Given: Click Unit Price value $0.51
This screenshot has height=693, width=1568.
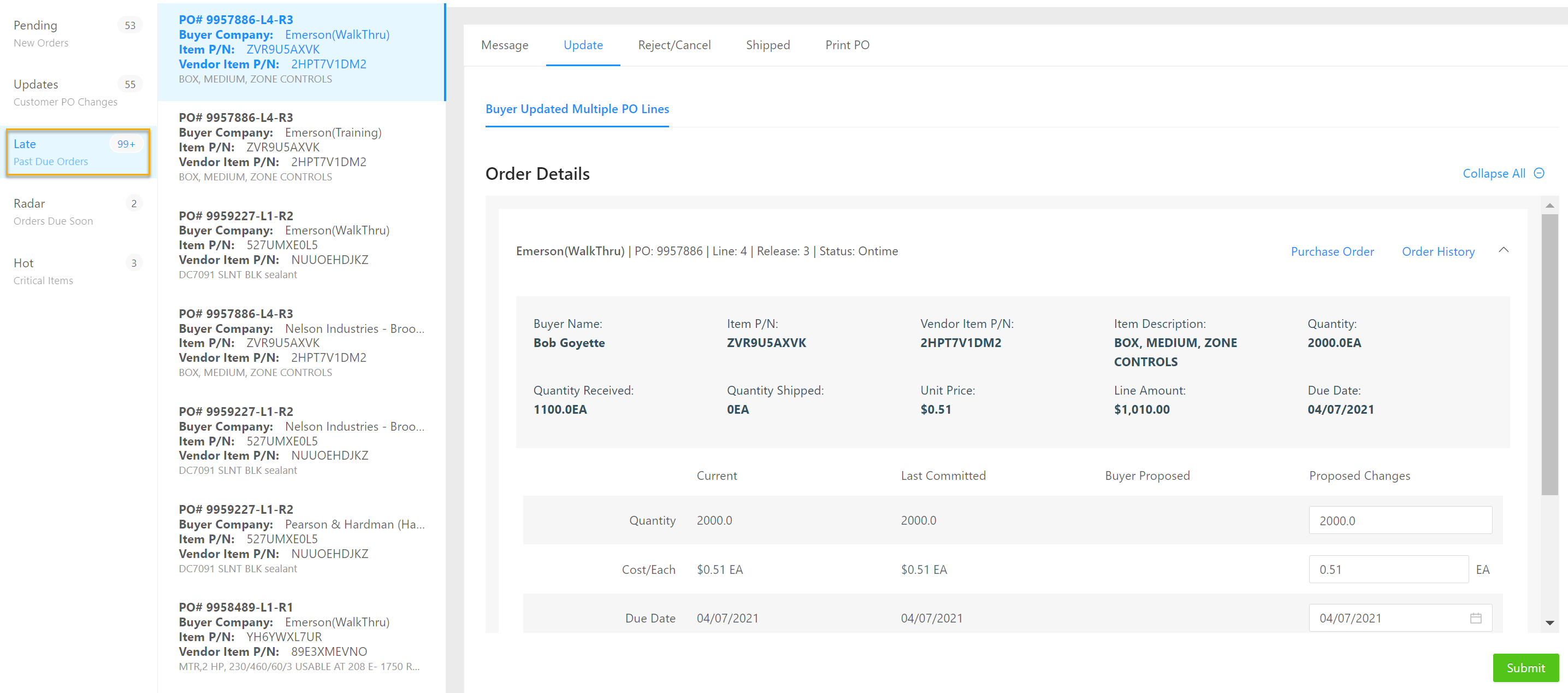Looking at the screenshot, I should [x=936, y=410].
